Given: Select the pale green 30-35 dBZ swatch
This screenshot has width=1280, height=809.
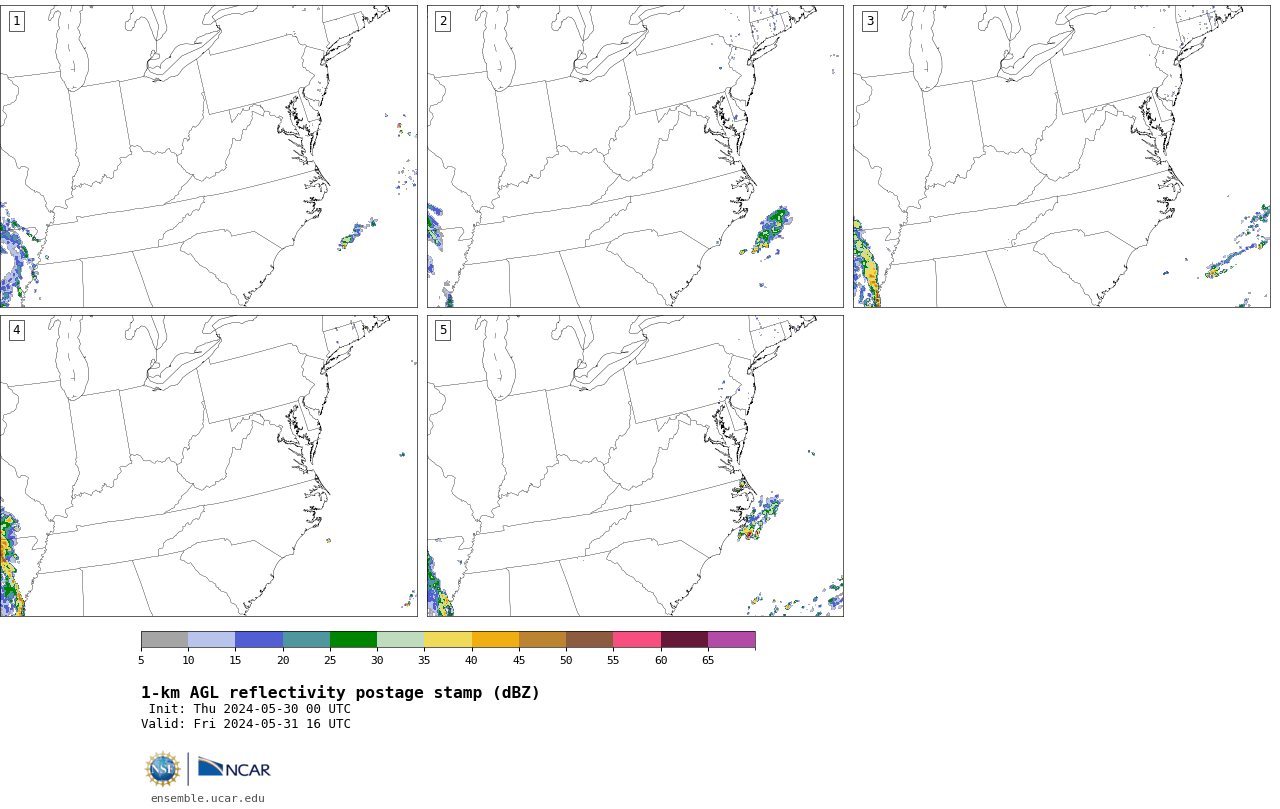Looking at the screenshot, I should pyautogui.click(x=400, y=640).
